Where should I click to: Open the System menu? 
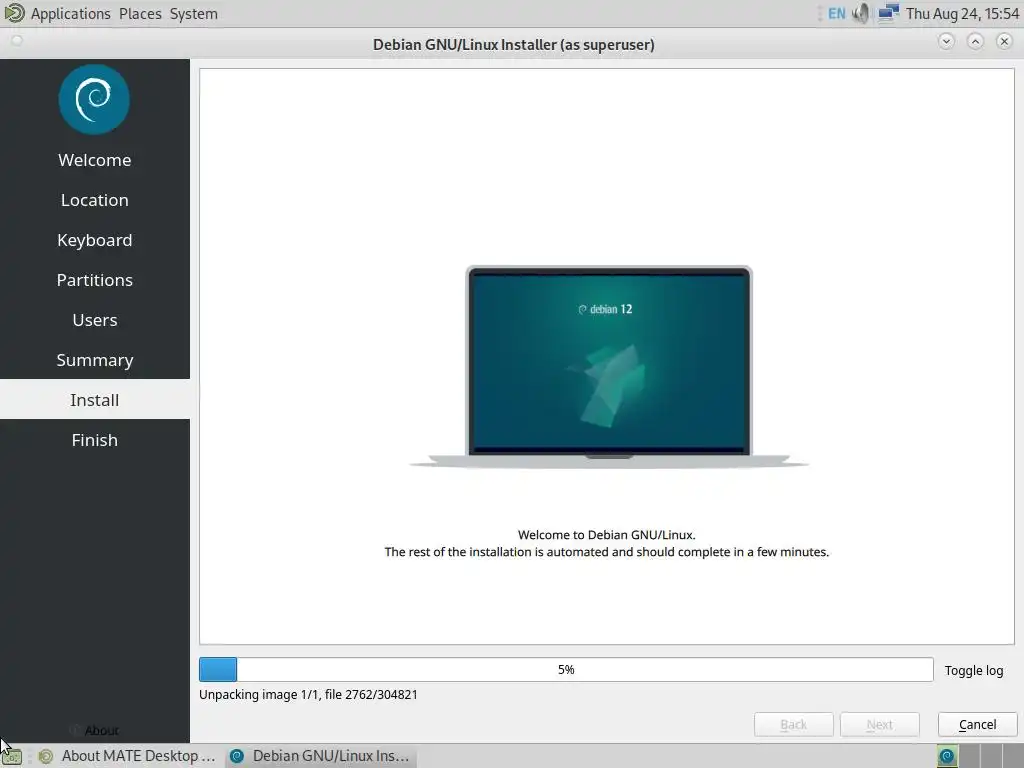coord(193,14)
